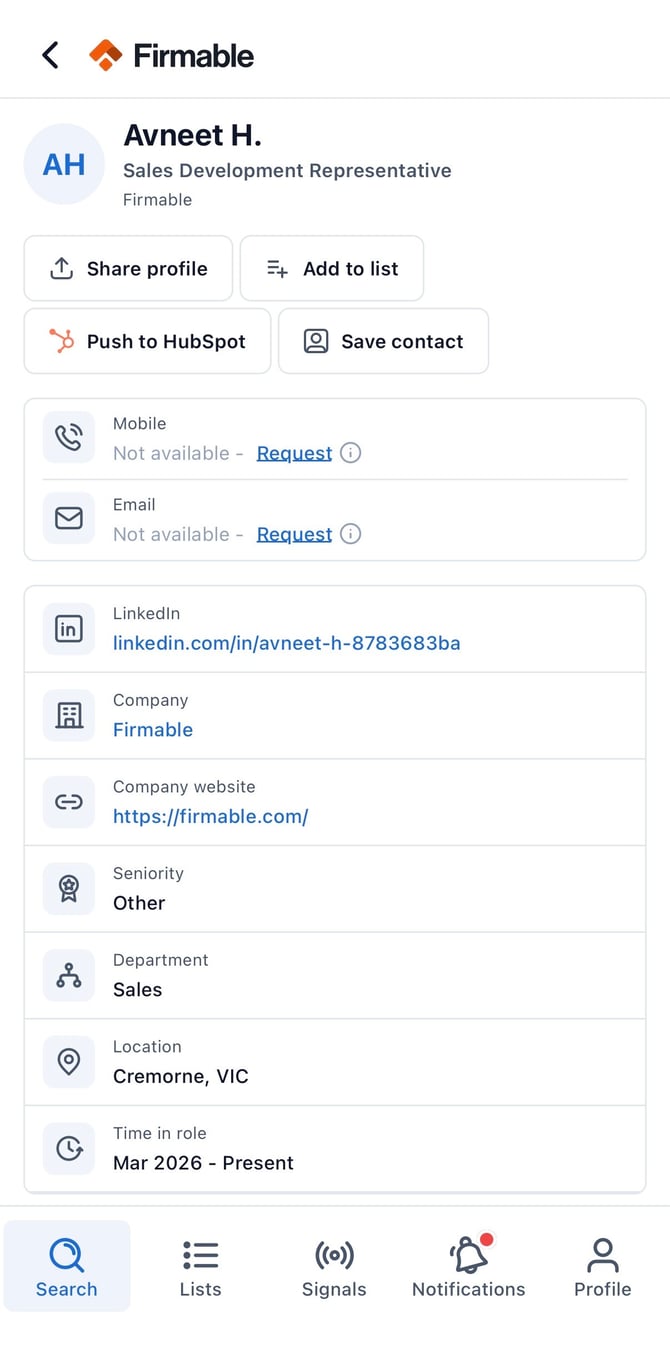
Task: Tap the Mobile phone icon
Action: (69, 437)
